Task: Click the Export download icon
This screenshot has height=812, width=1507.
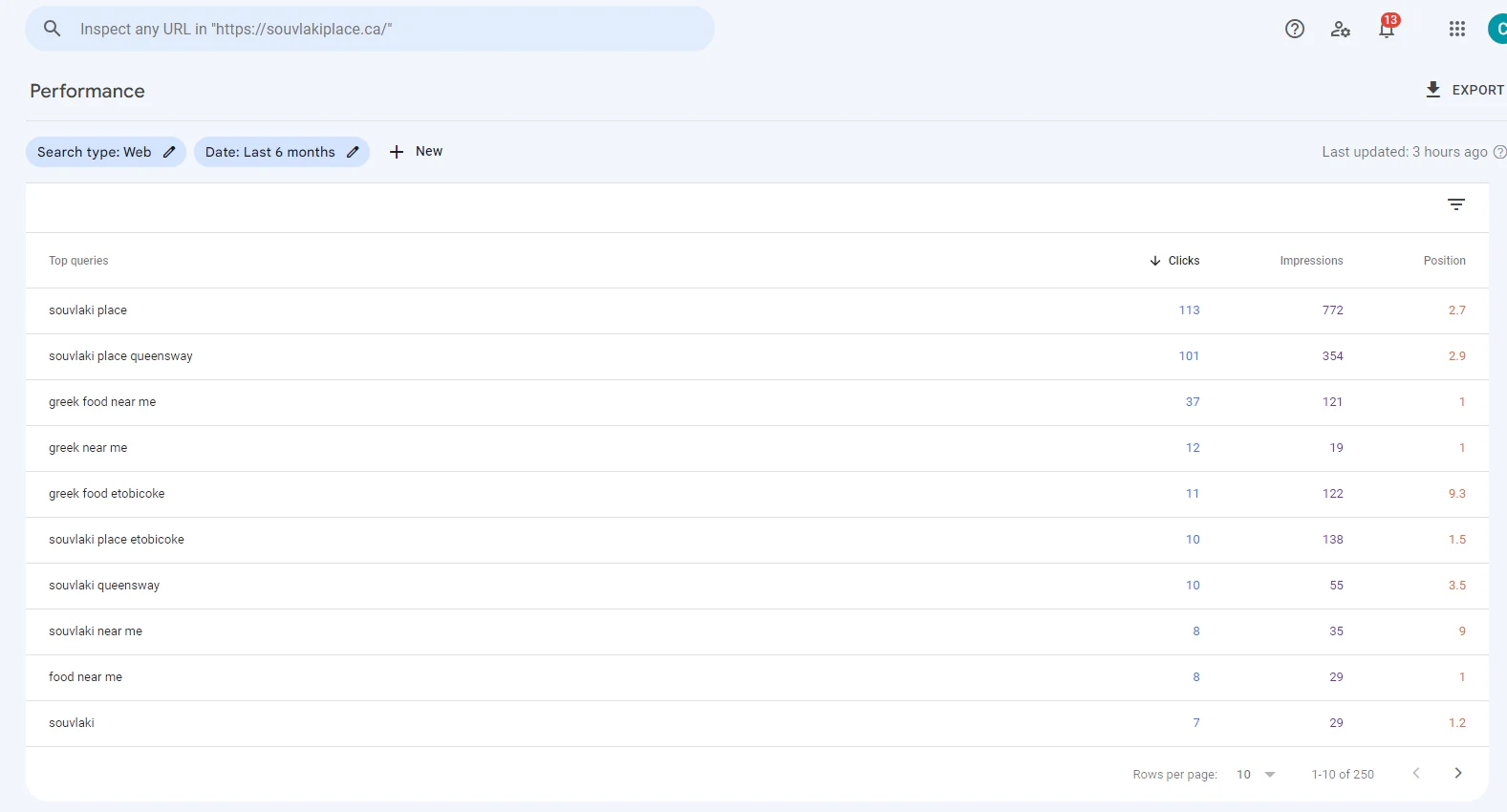Action: [1432, 90]
